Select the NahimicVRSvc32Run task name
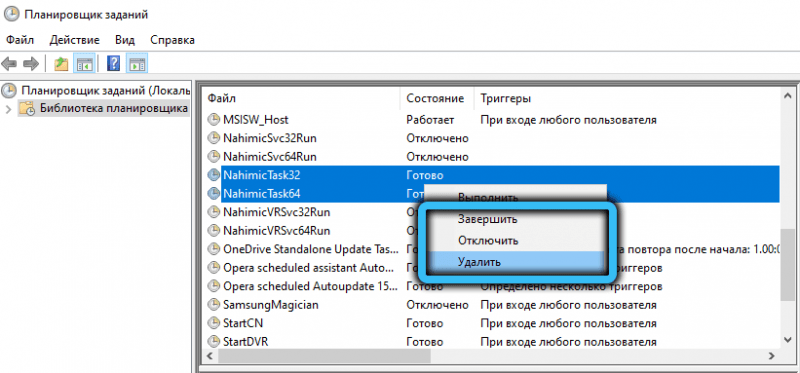Screen dimensions: 800x373 [277, 212]
